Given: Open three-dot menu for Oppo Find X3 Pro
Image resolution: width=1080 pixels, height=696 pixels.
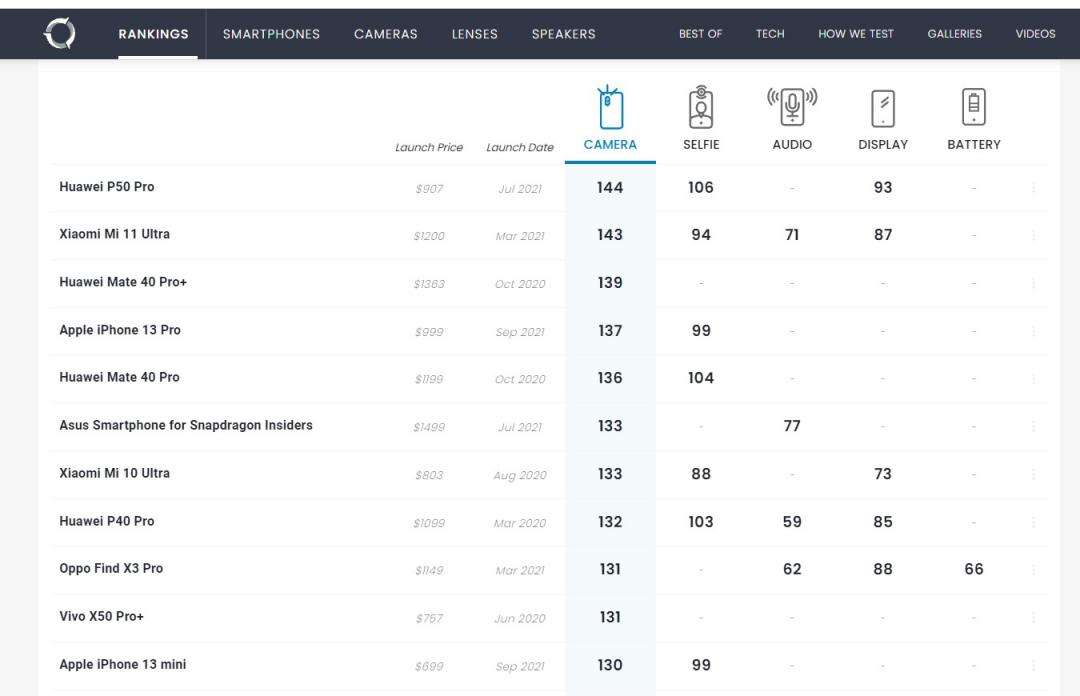Looking at the screenshot, I should (x=1033, y=570).
